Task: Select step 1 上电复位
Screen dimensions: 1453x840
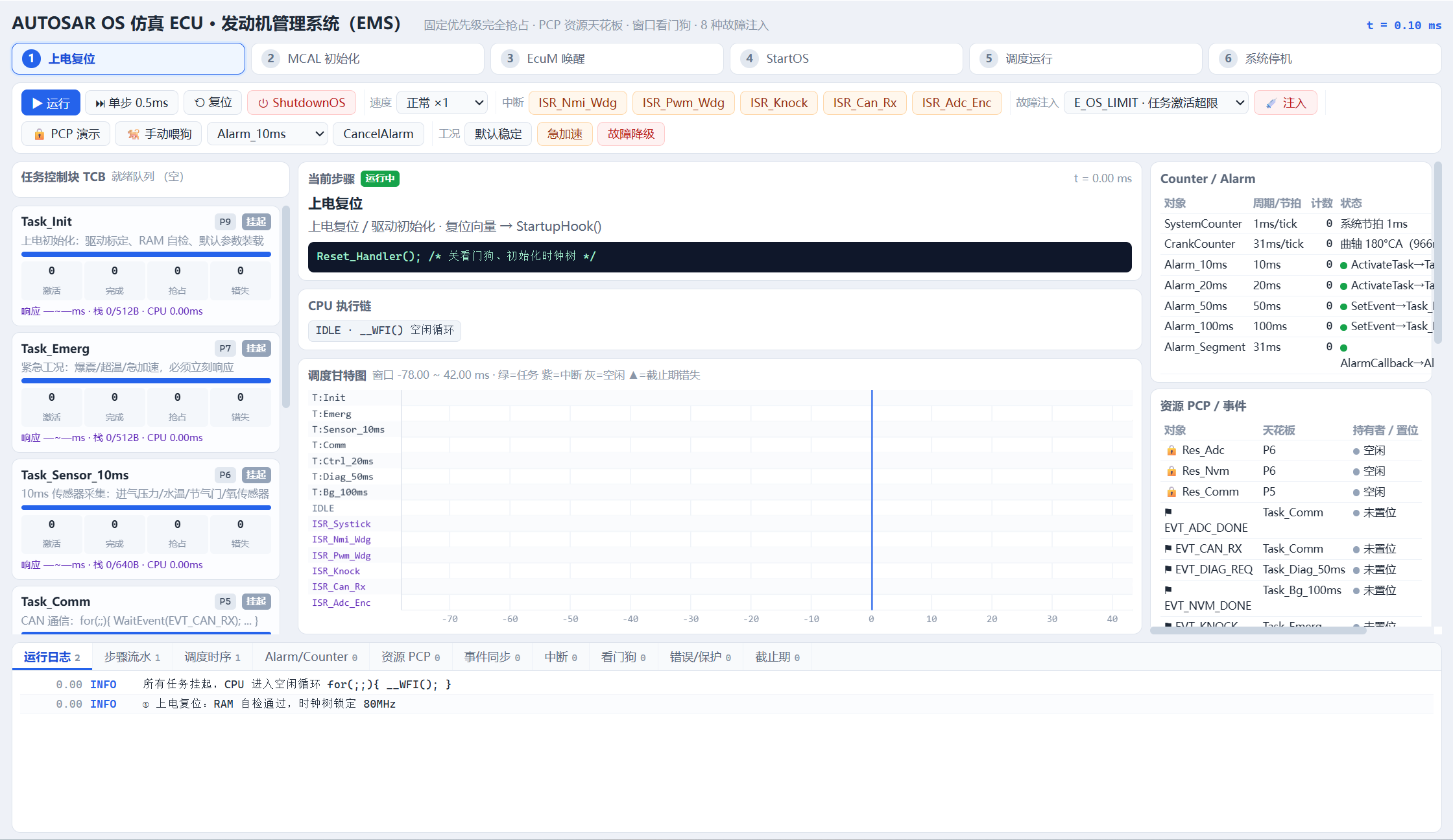Action: (x=128, y=59)
